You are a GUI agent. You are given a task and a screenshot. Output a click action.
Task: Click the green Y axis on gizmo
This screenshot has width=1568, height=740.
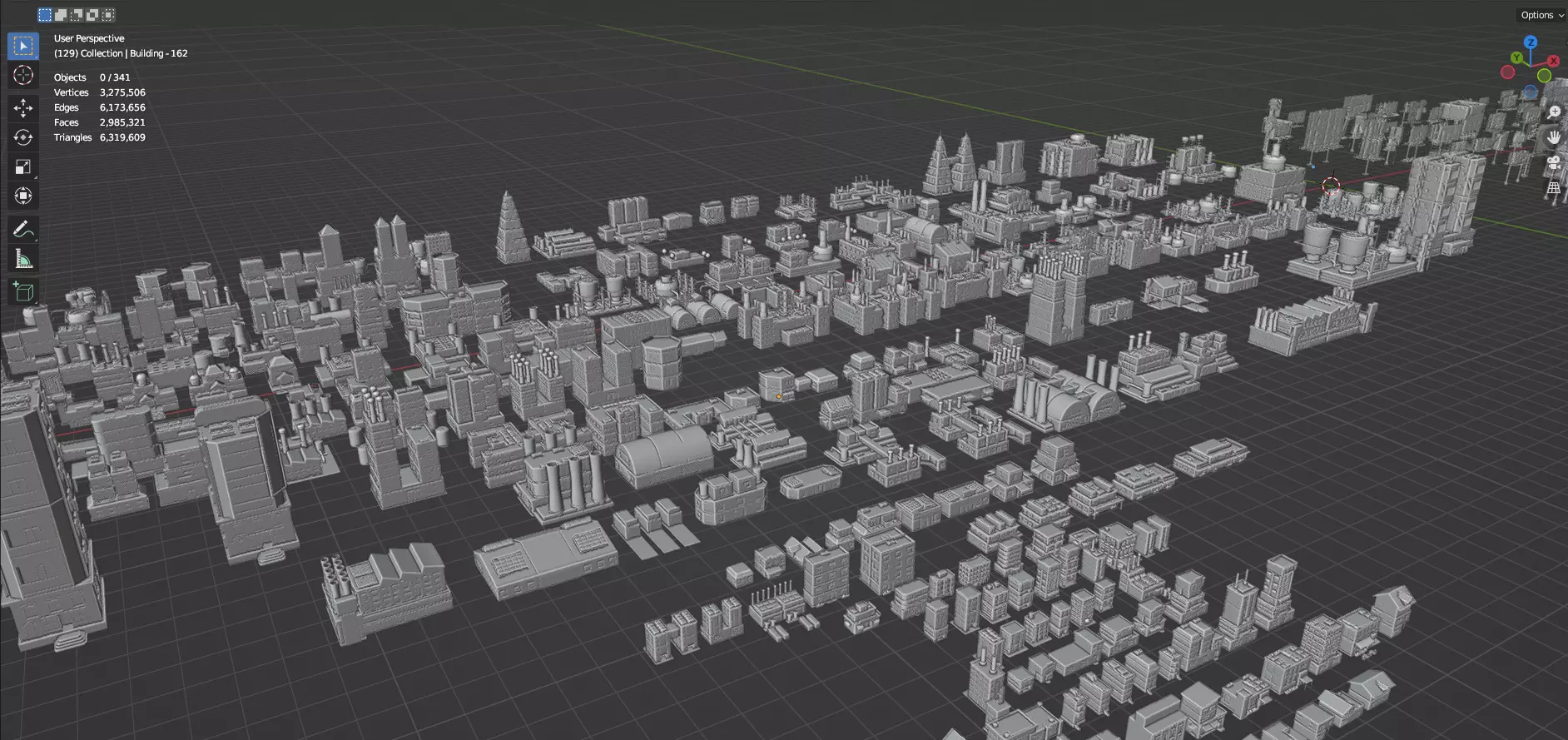tap(1516, 58)
